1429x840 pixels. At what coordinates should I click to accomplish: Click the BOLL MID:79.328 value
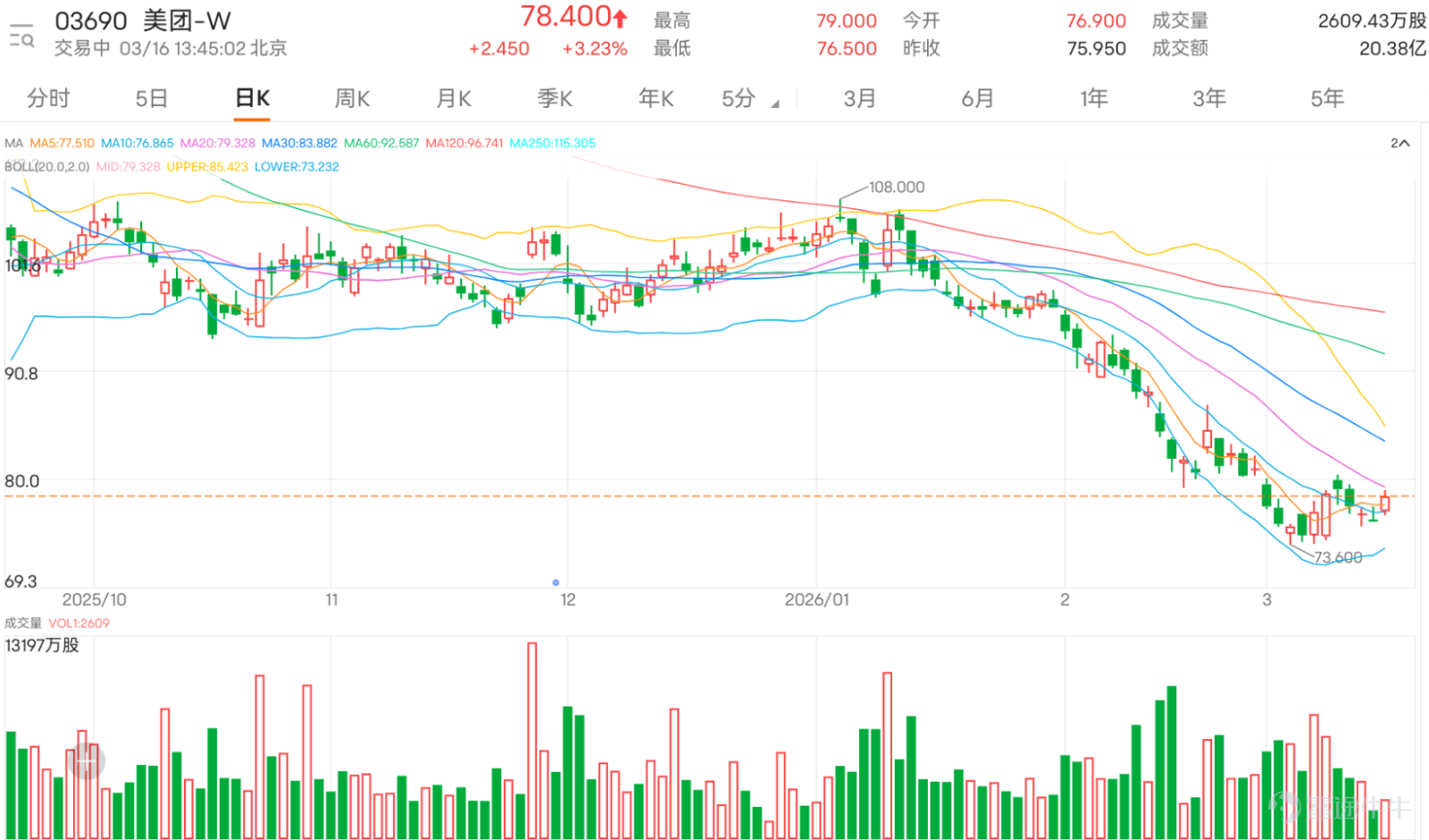[129, 167]
